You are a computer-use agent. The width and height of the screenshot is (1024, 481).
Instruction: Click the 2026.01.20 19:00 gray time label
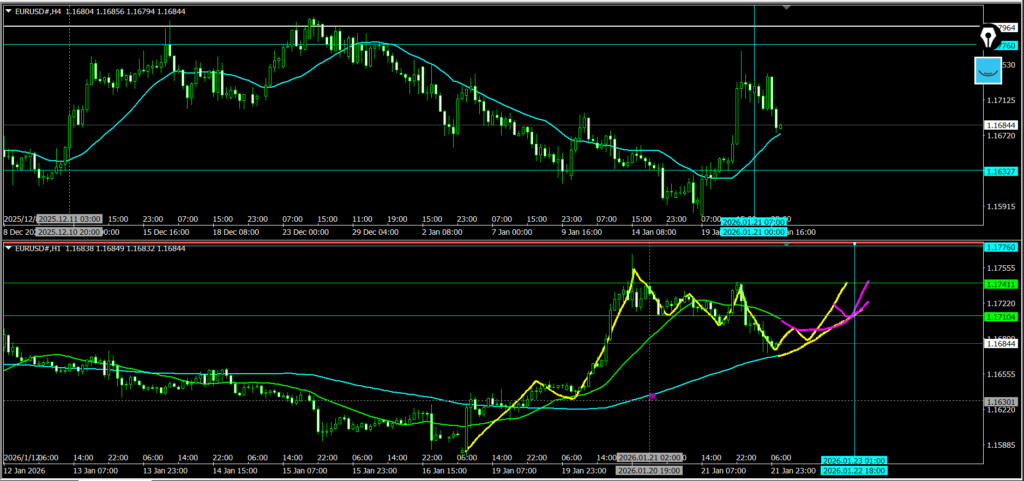pos(649,470)
